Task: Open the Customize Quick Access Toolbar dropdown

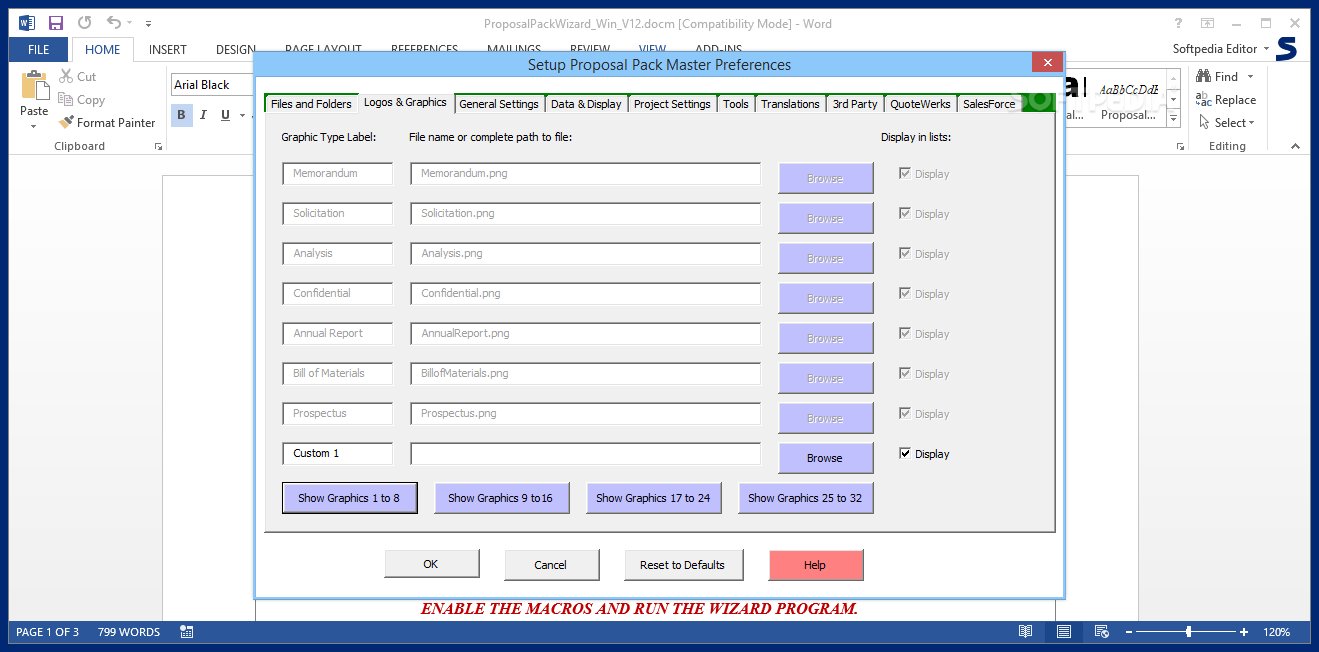Action: click(x=149, y=23)
